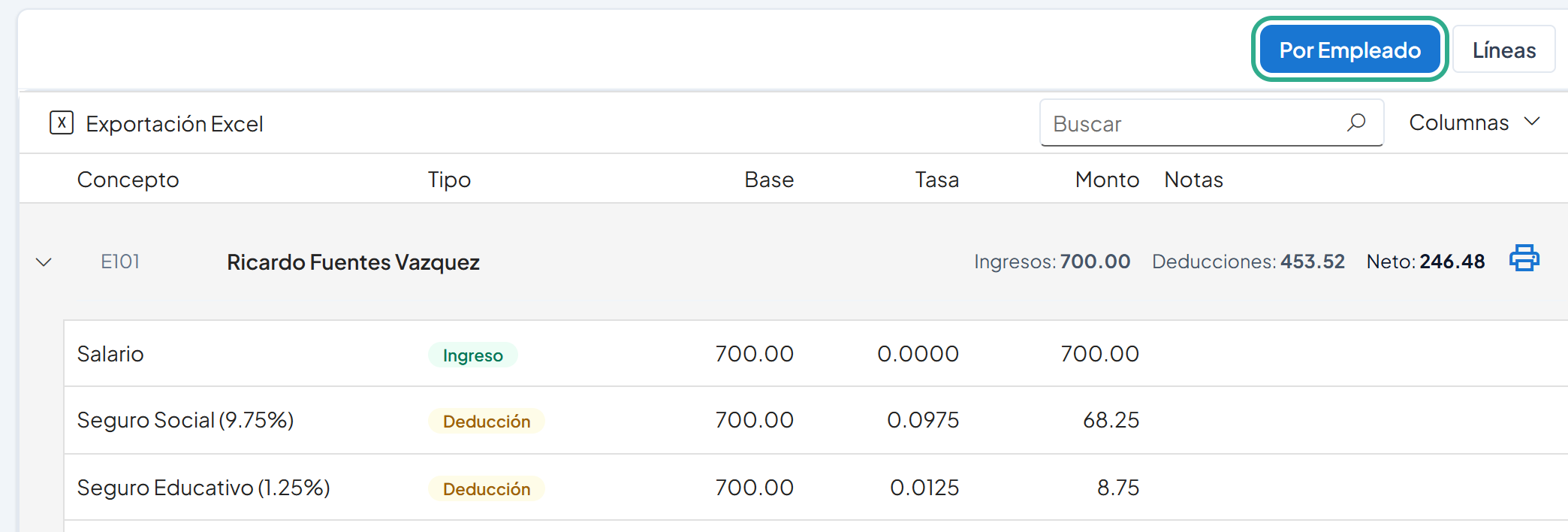Collapse the E101 employee row

[x=44, y=262]
